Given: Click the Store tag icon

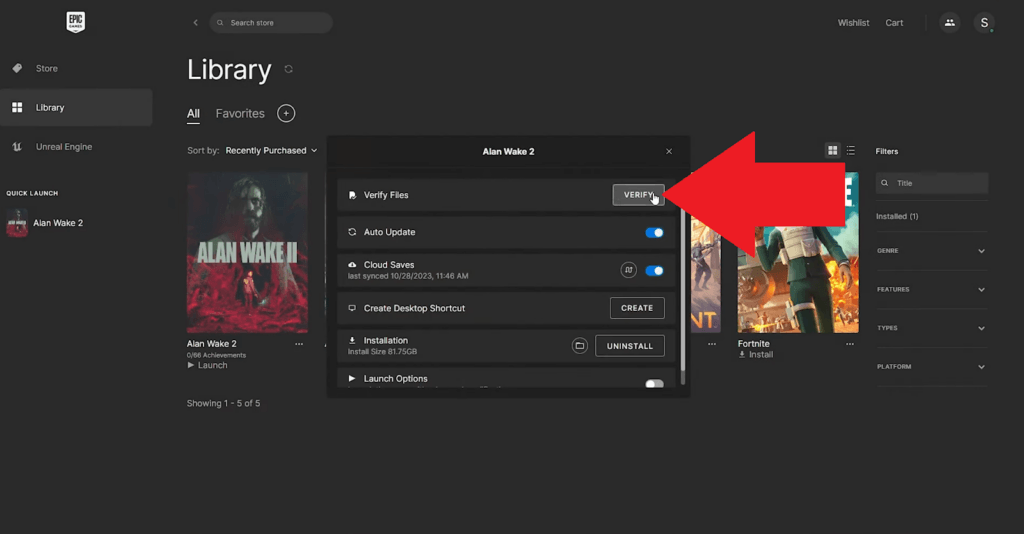Looking at the screenshot, I should click(17, 69).
